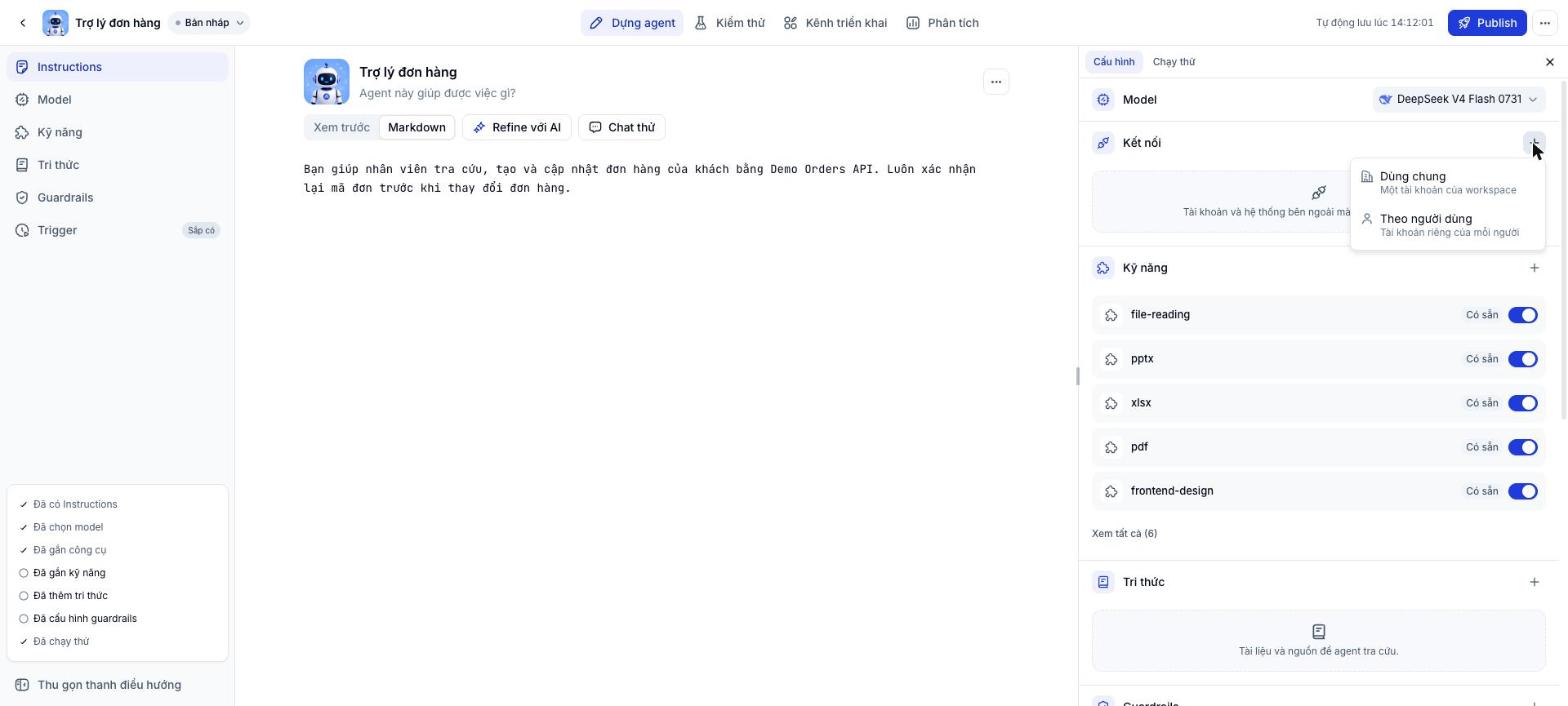Click the Kỹ năng section puzzle icon
This screenshot has width=1568, height=706.
pos(1103,268)
